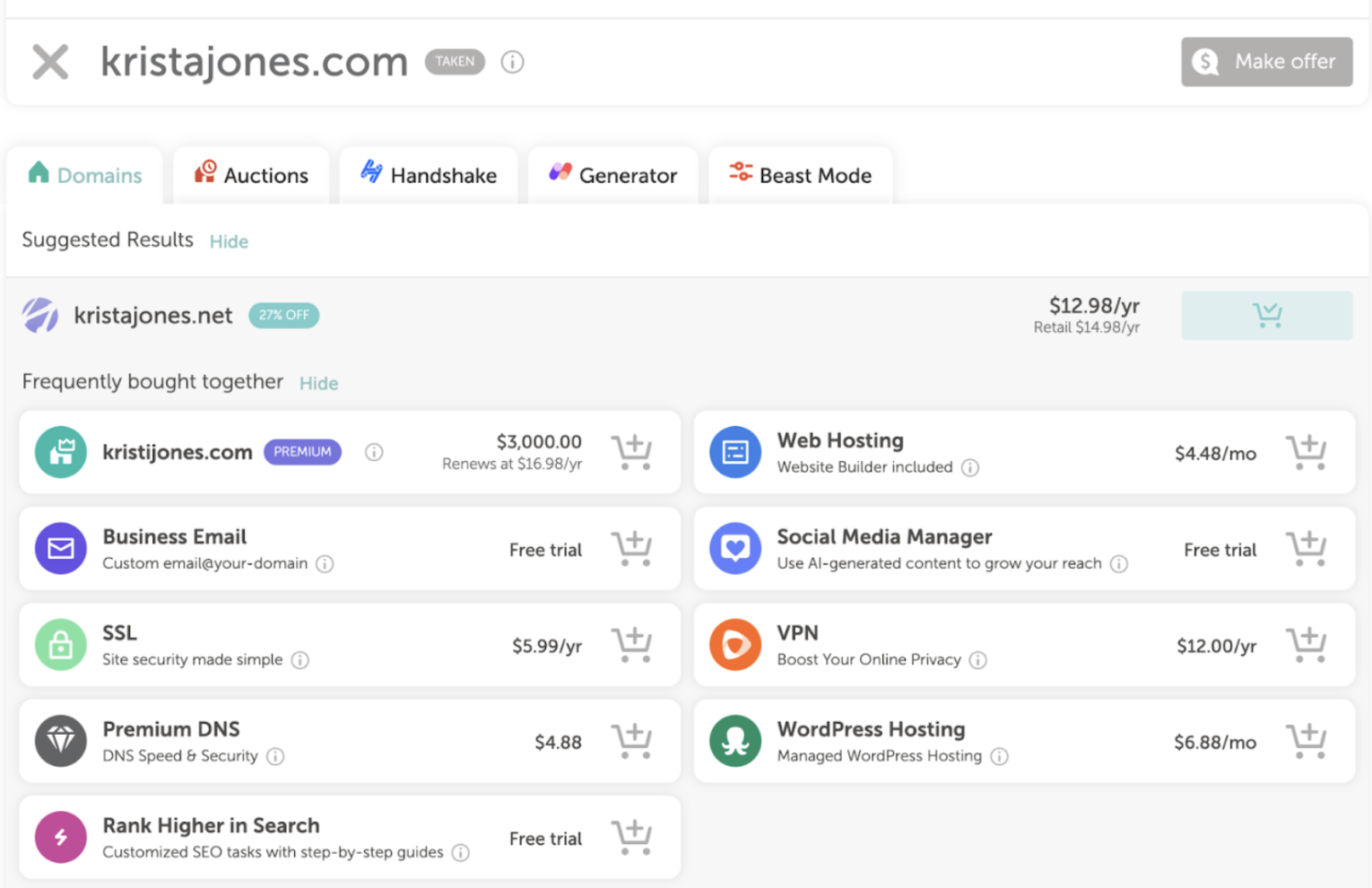The image size is (1372, 888).
Task: Open DNS Speed & Security info icon
Action: click(275, 756)
